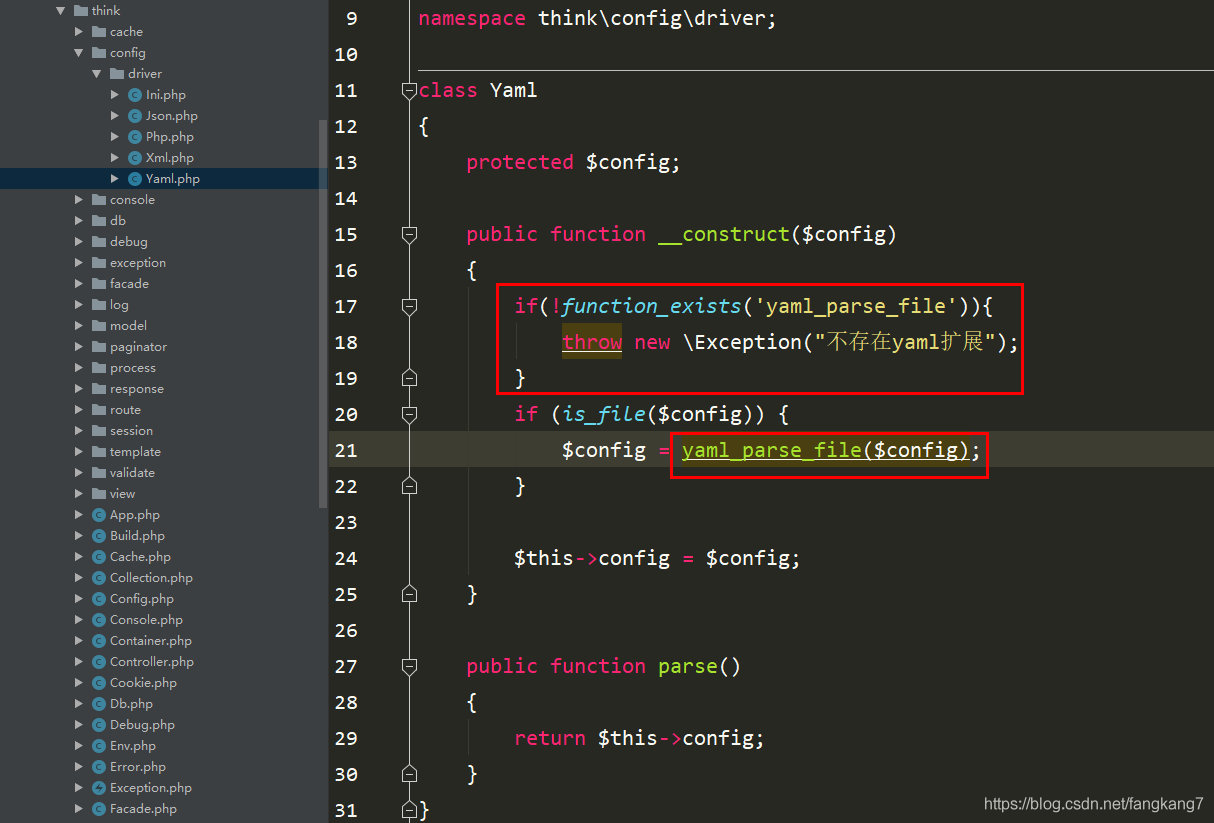Select the paginator folder row

click(164, 347)
